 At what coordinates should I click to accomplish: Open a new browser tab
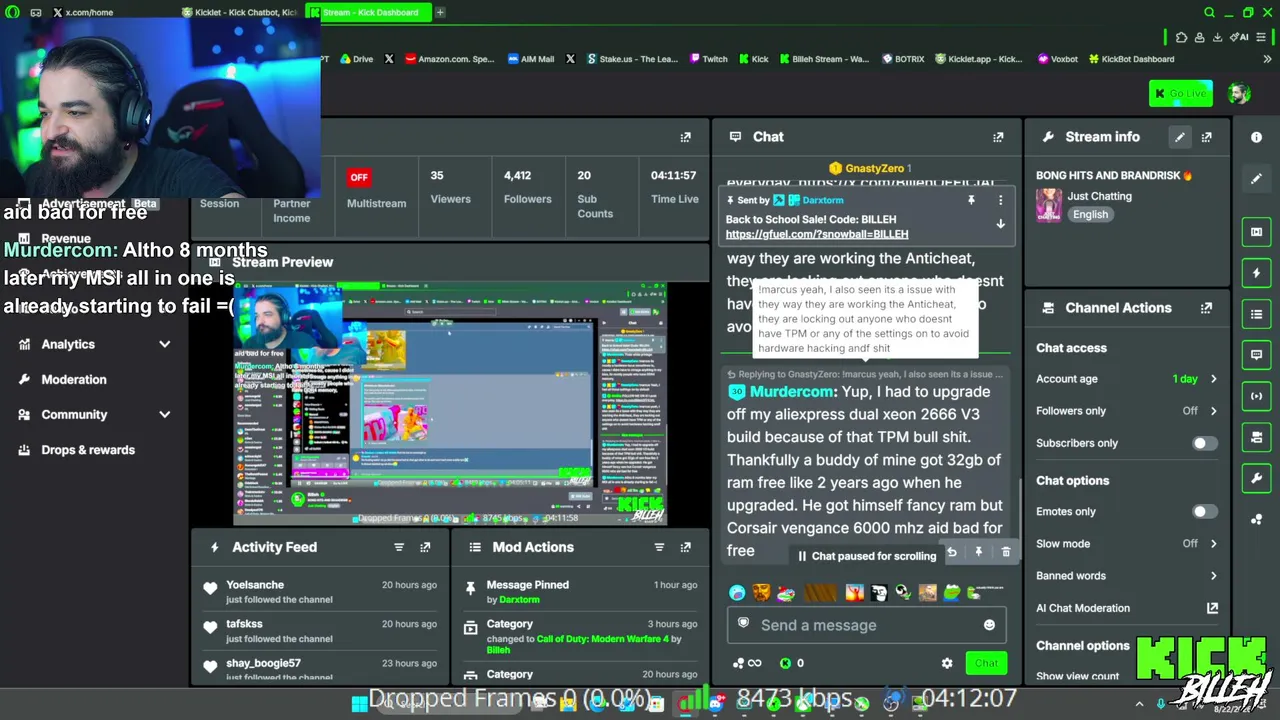[440, 13]
